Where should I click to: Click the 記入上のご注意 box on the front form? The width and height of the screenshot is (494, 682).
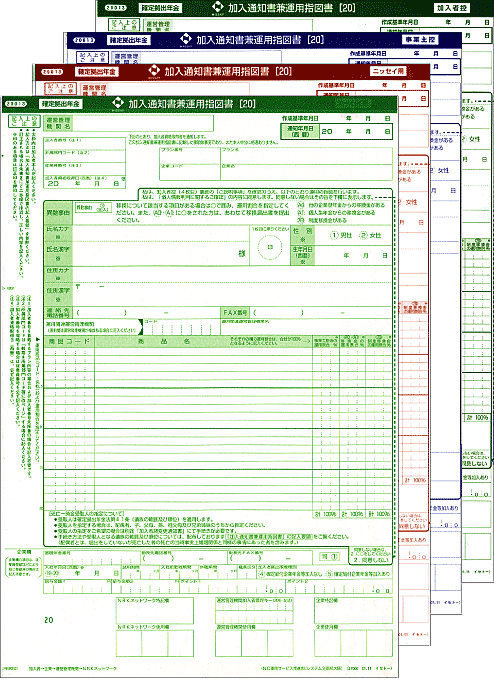point(24,121)
